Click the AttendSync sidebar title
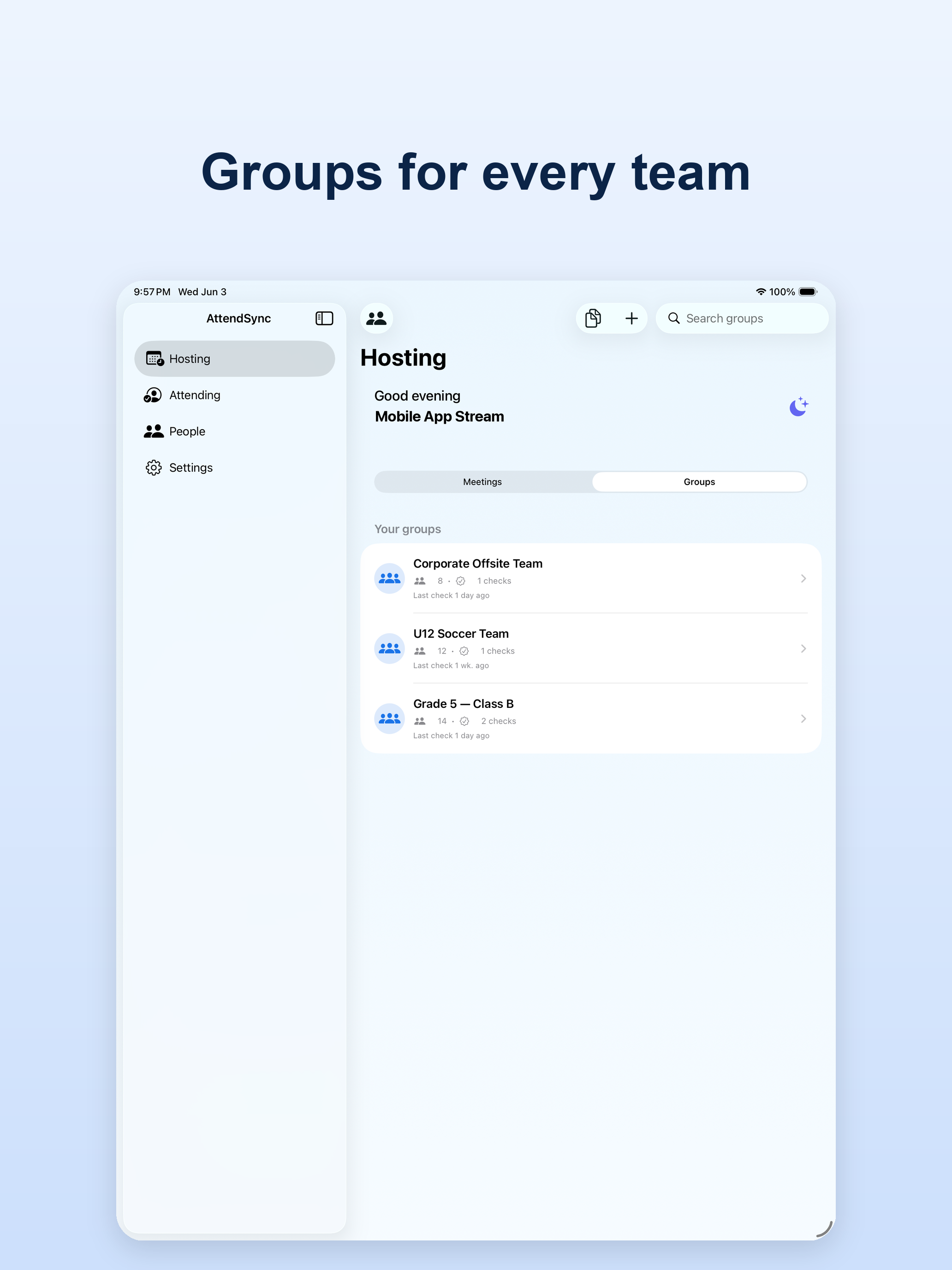This screenshot has height=1270, width=952. coord(239,318)
